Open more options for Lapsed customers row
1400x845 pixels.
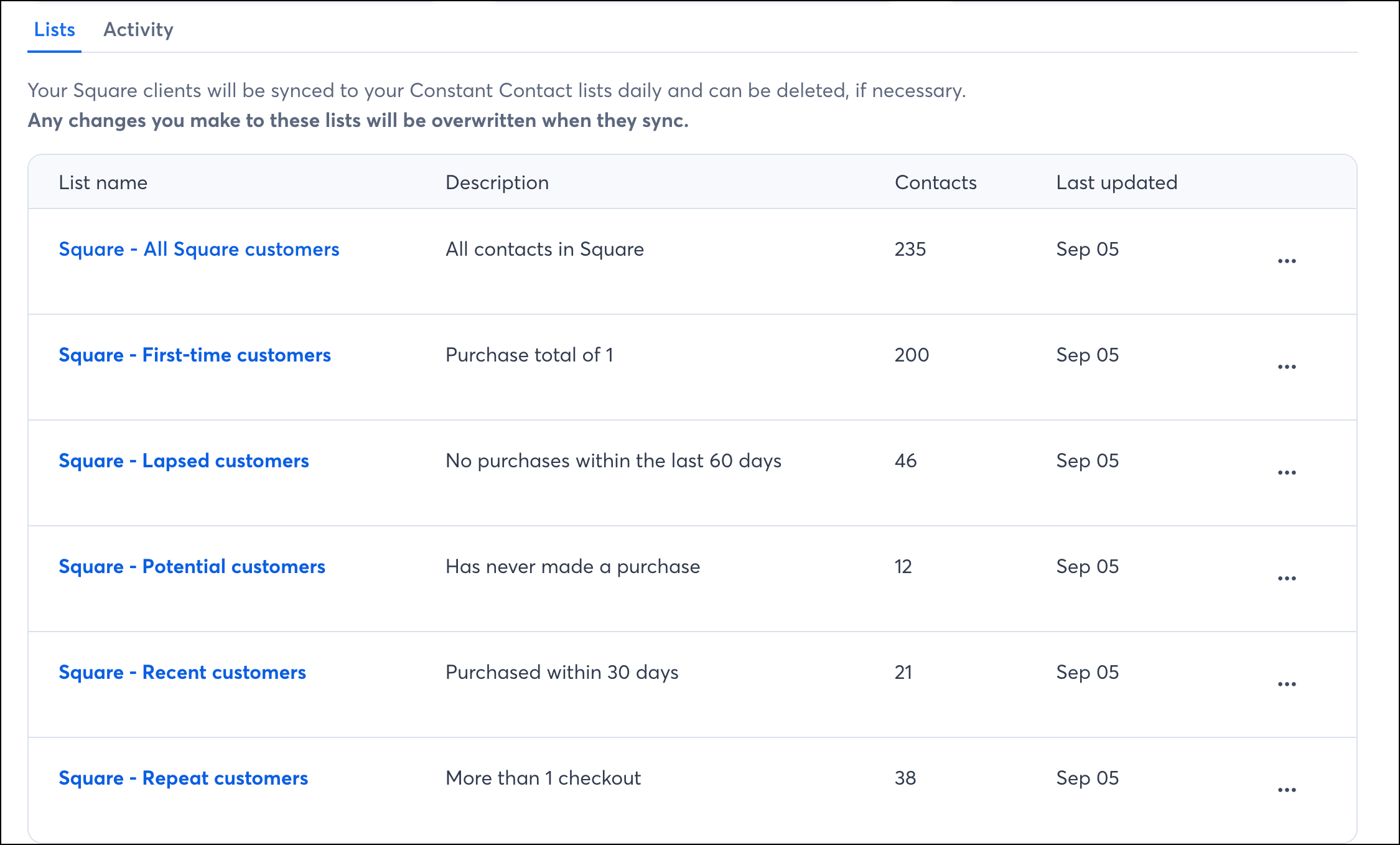pyautogui.click(x=1287, y=473)
